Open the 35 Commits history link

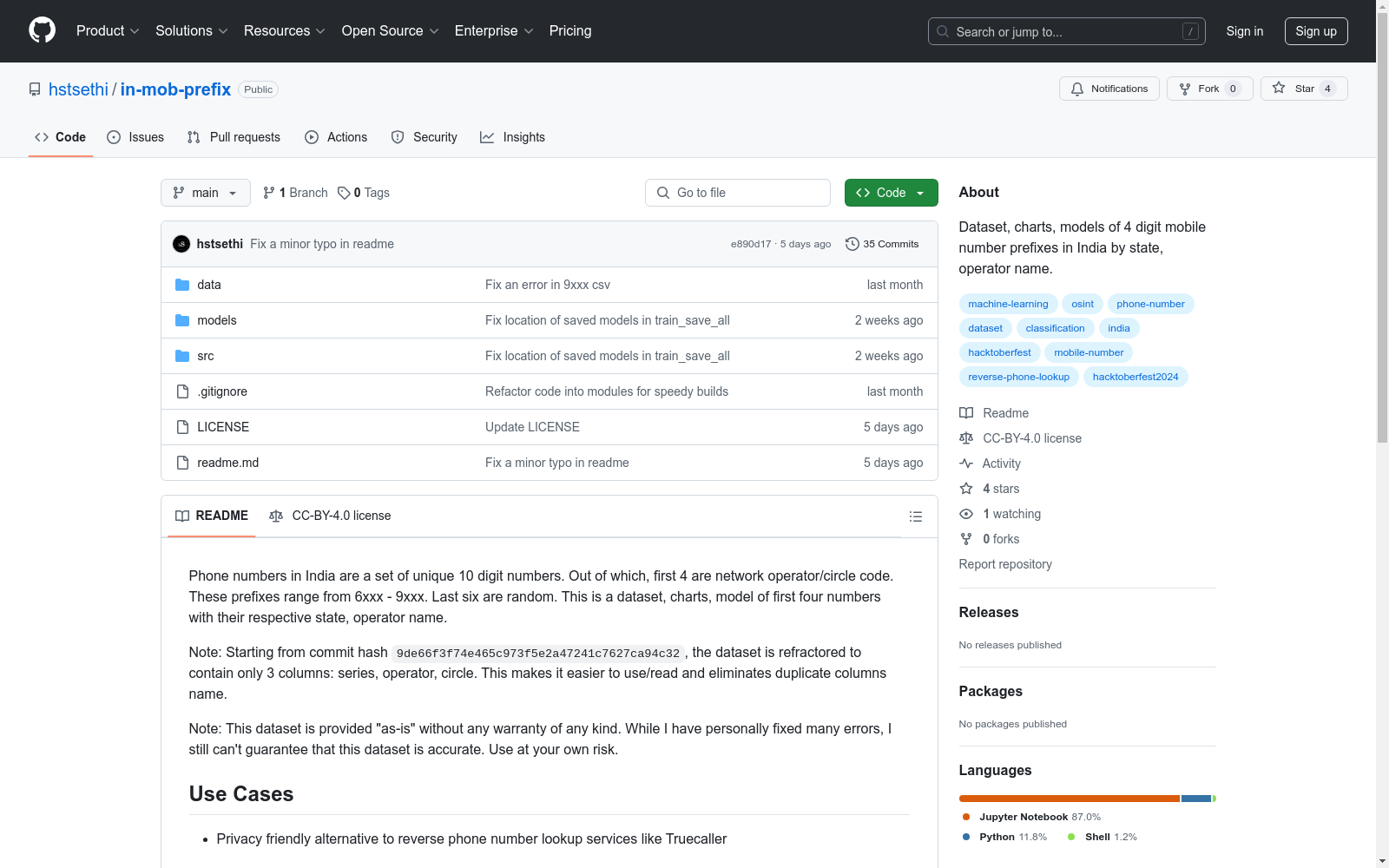click(x=882, y=244)
